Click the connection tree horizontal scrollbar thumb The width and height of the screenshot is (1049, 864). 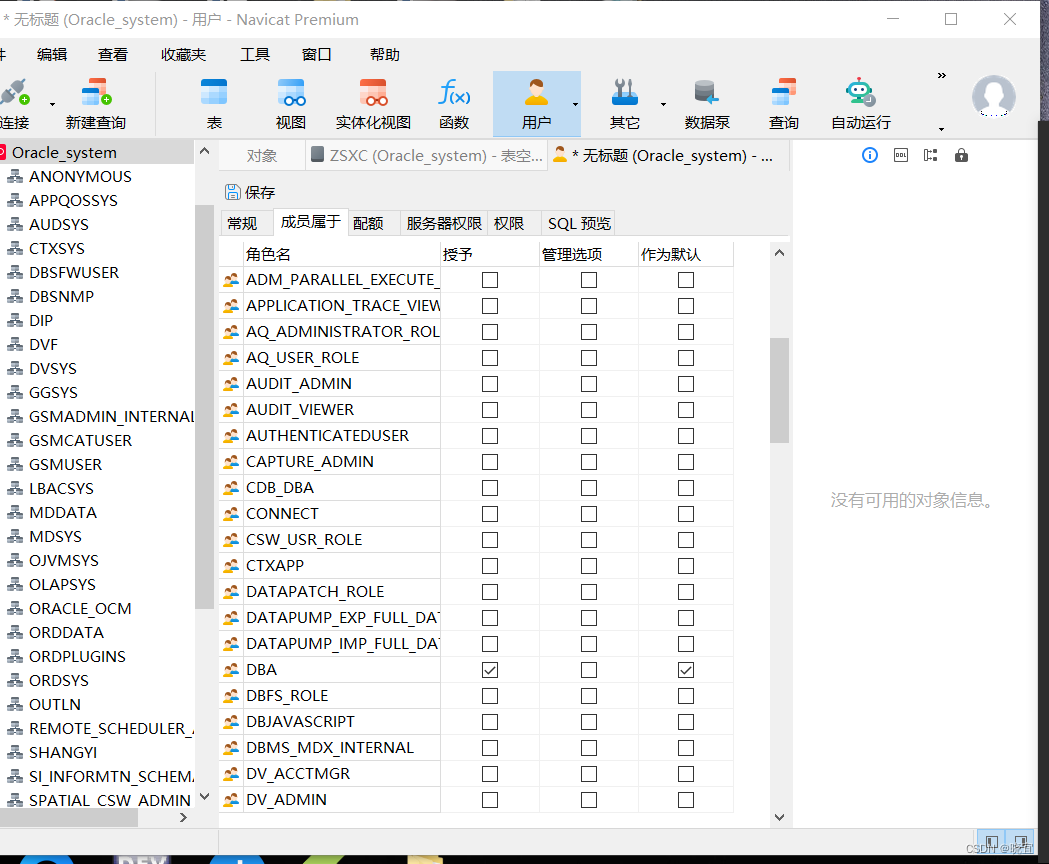click(69, 817)
